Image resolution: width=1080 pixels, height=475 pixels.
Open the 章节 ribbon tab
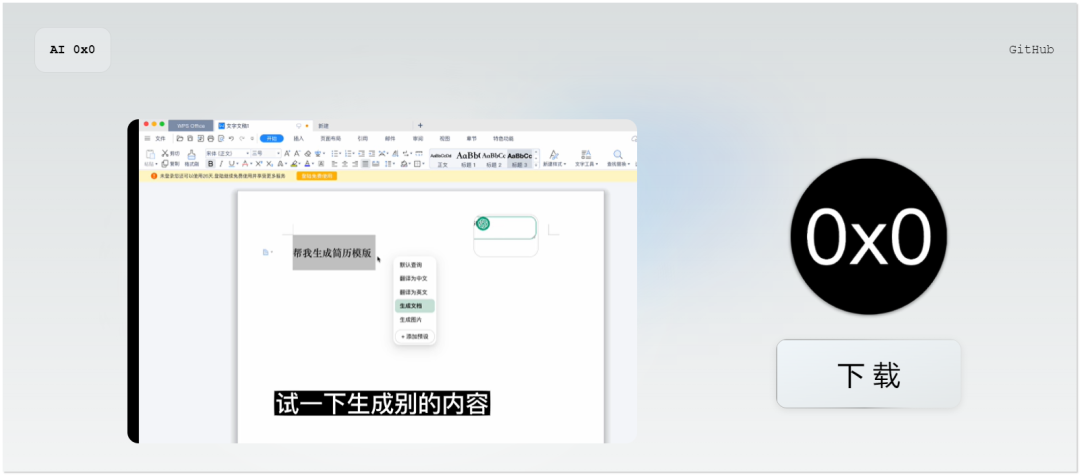pos(472,138)
